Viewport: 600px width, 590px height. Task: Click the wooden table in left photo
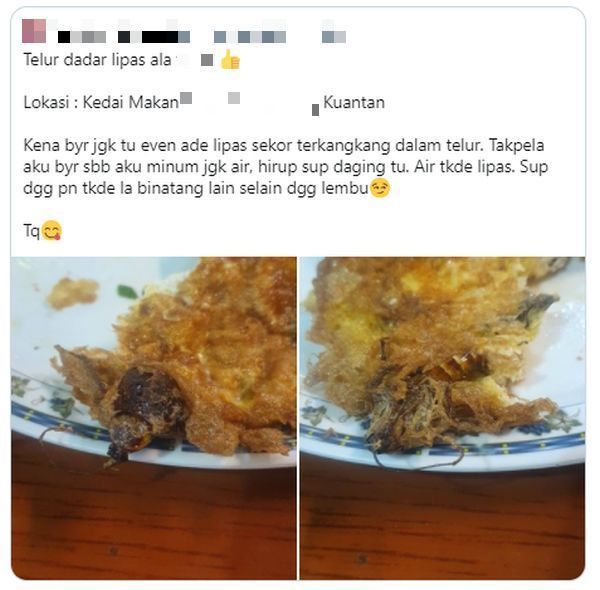[153, 524]
